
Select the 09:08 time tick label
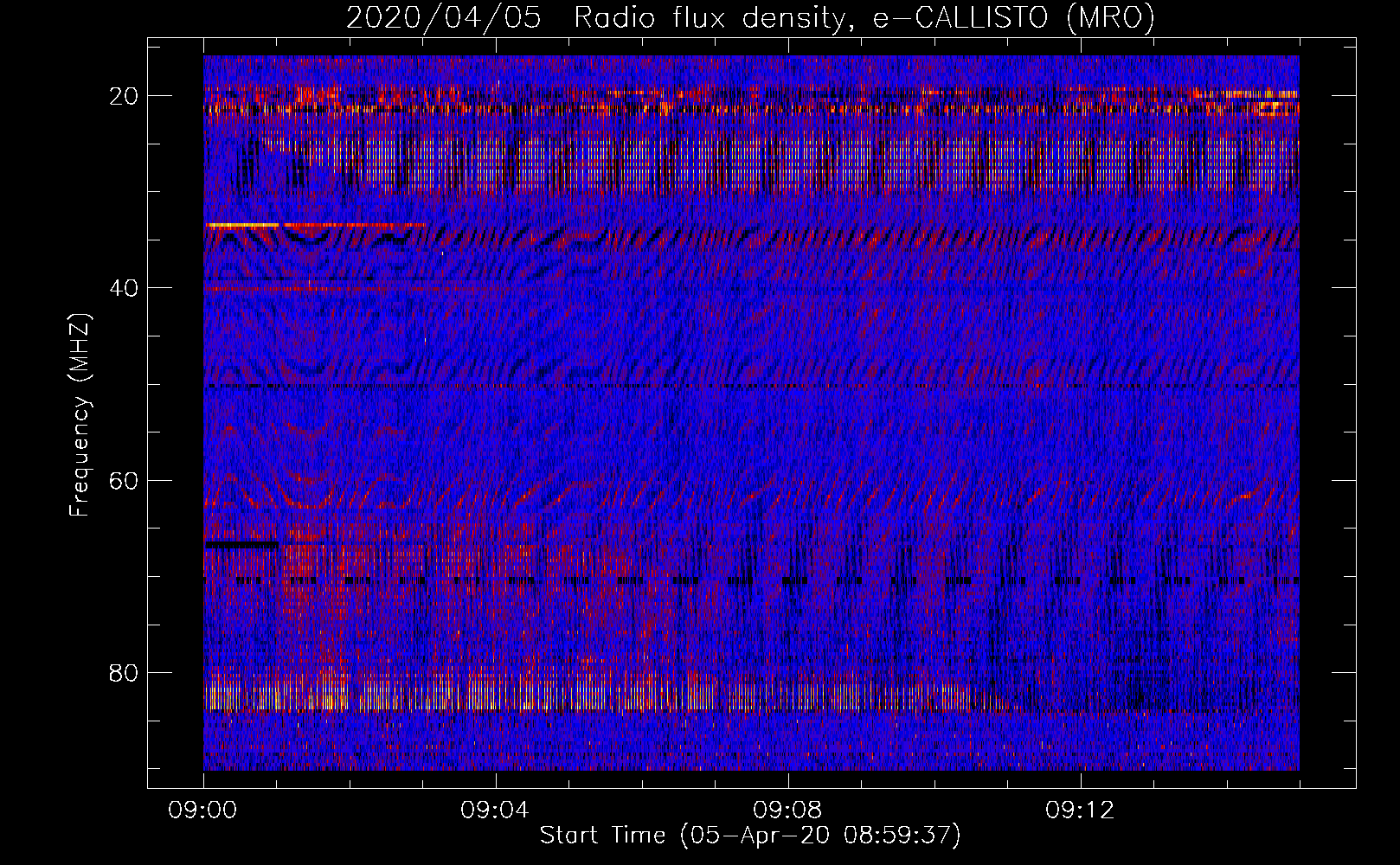(788, 811)
